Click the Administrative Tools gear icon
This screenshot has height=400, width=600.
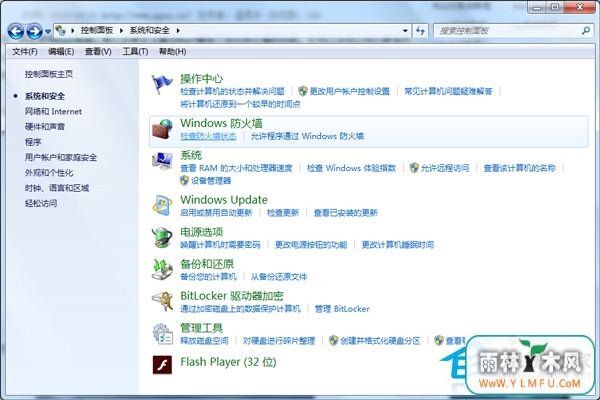pyautogui.click(x=162, y=334)
